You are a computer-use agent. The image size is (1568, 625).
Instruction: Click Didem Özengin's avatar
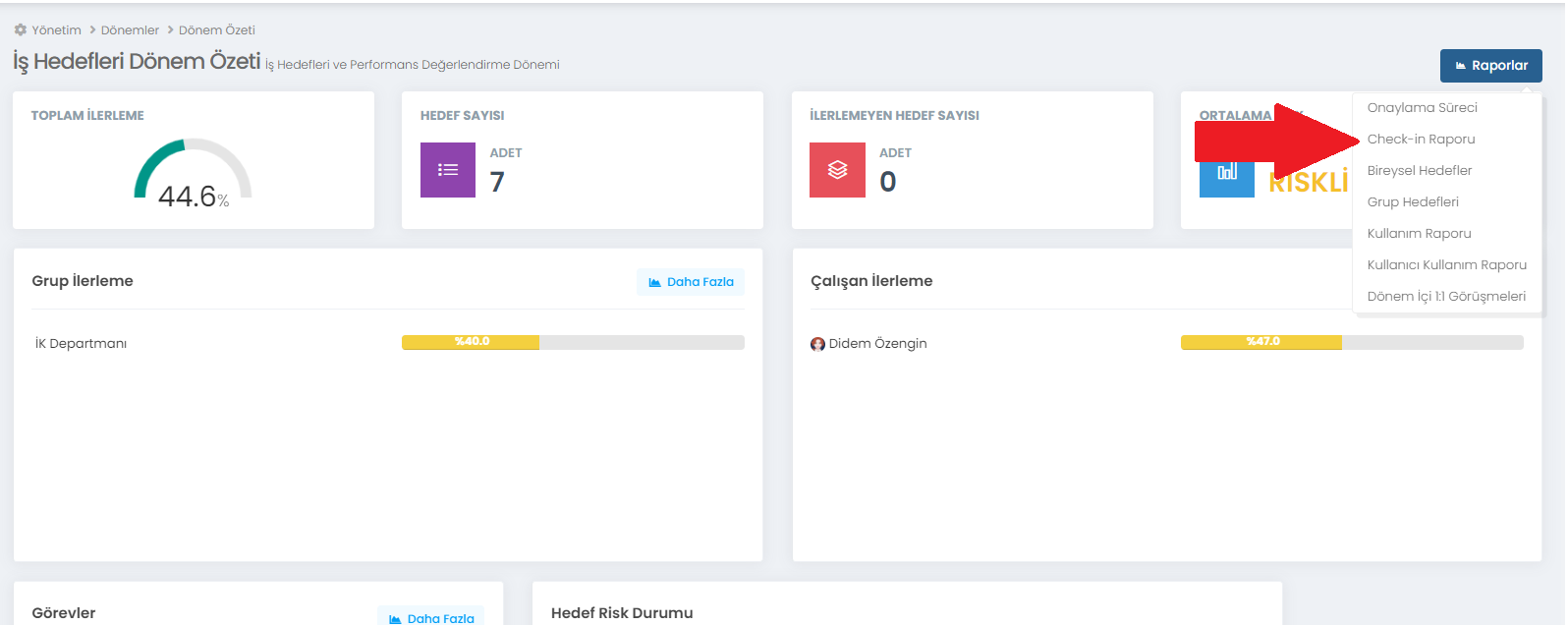pos(817,344)
